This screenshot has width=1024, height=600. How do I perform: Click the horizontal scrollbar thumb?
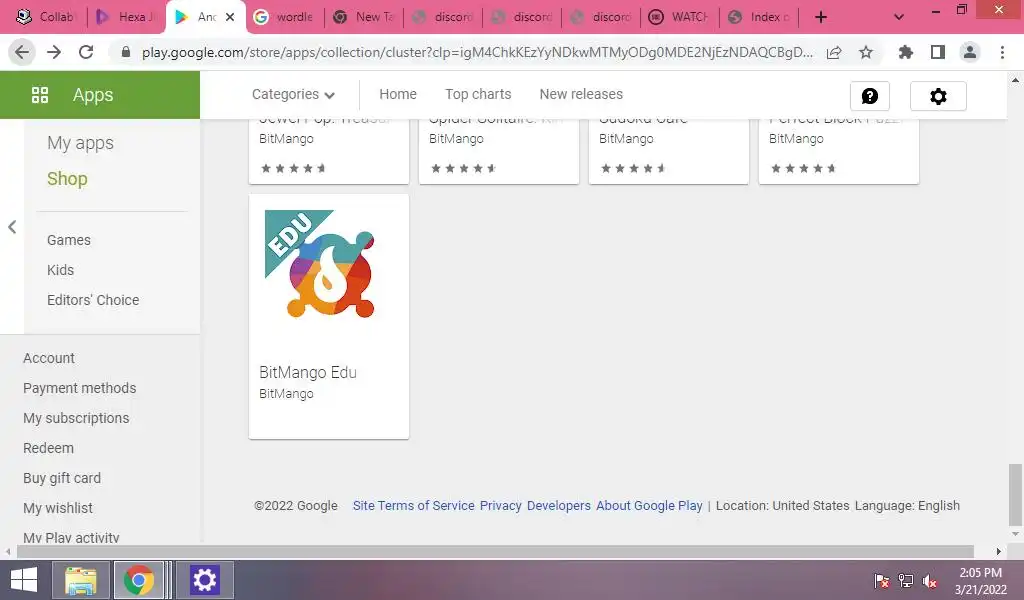495,552
